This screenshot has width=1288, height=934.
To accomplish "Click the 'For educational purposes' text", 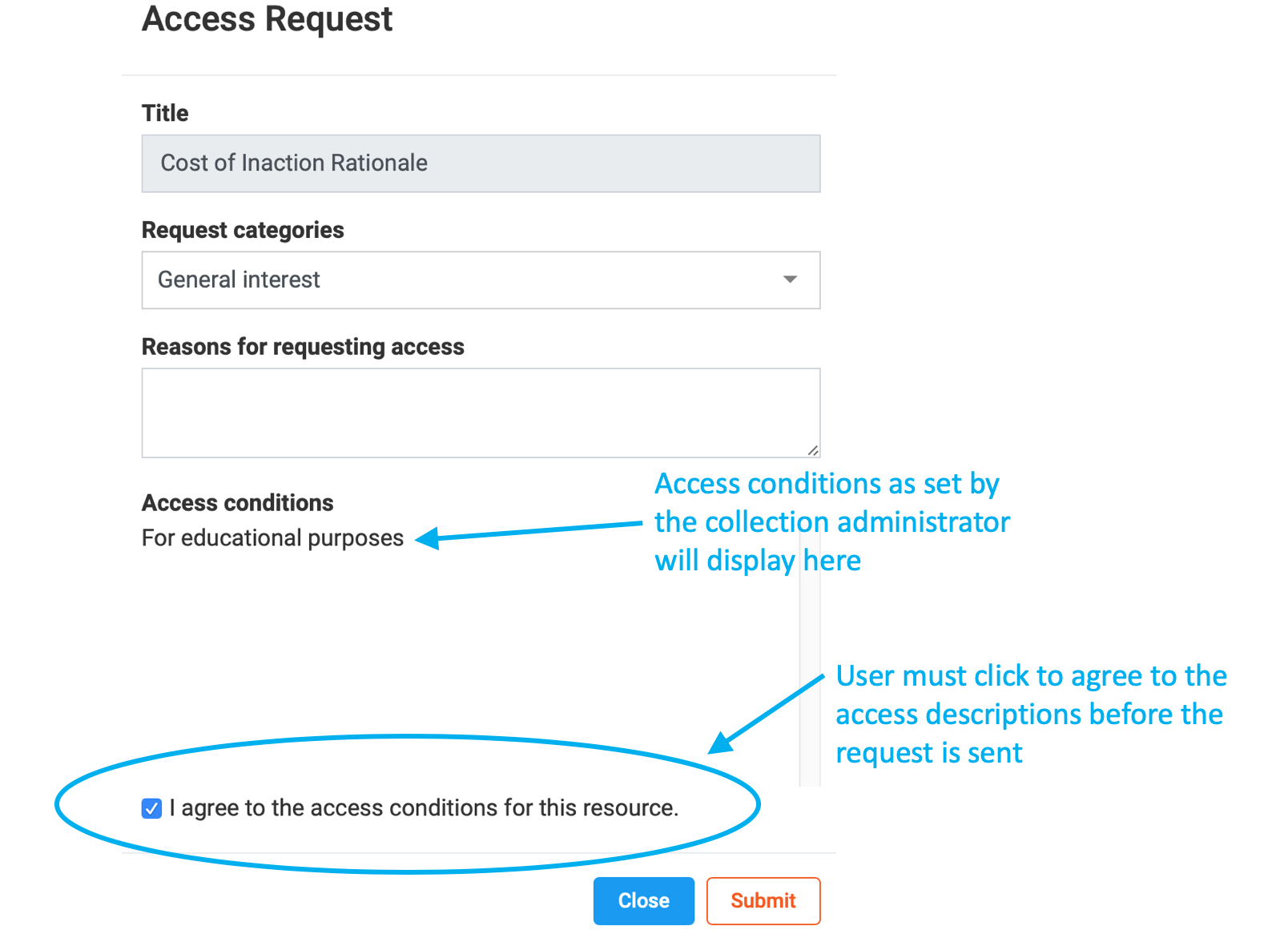I will click(272, 538).
